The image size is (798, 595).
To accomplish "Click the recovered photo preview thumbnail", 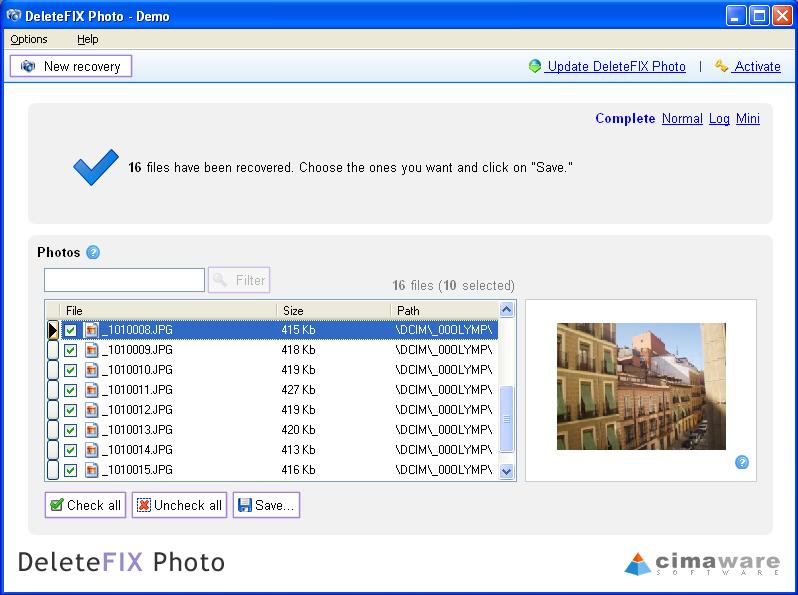I will [x=641, y=386].
